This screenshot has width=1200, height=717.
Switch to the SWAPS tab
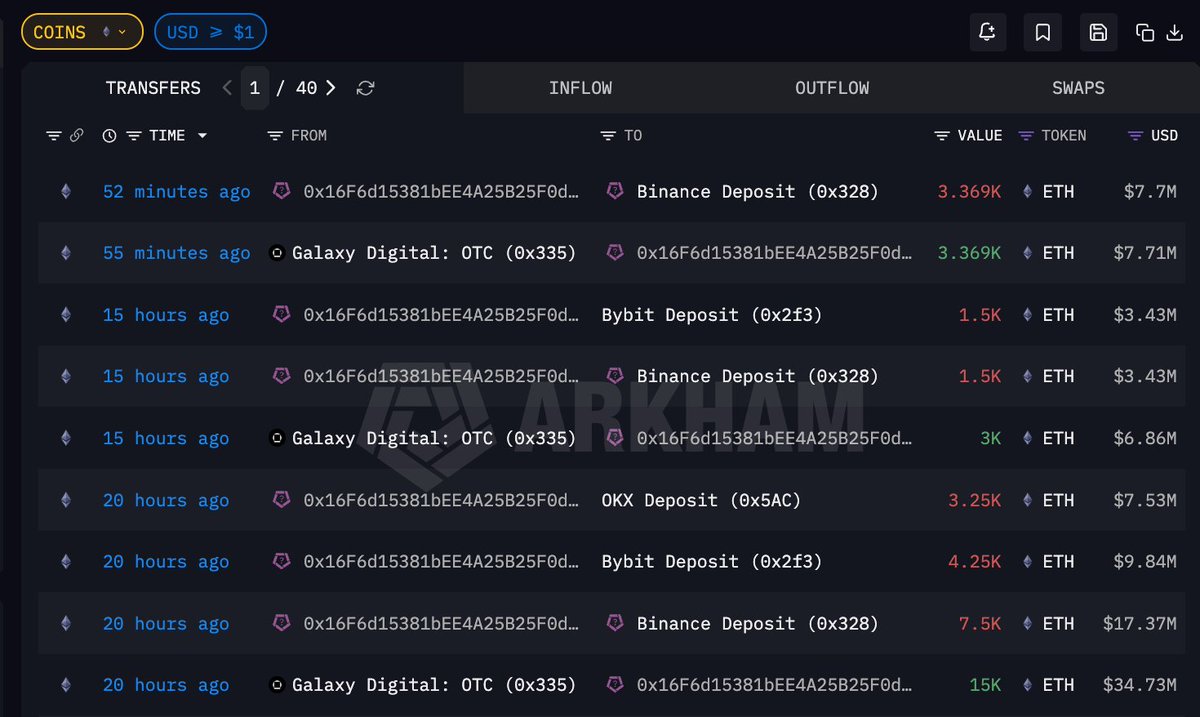click(1078, 88)
